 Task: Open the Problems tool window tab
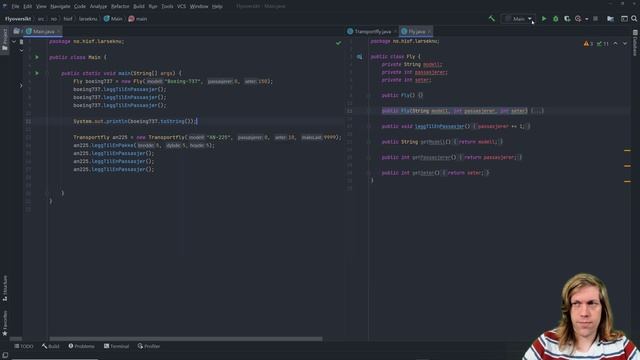click(x=82, y=346)
